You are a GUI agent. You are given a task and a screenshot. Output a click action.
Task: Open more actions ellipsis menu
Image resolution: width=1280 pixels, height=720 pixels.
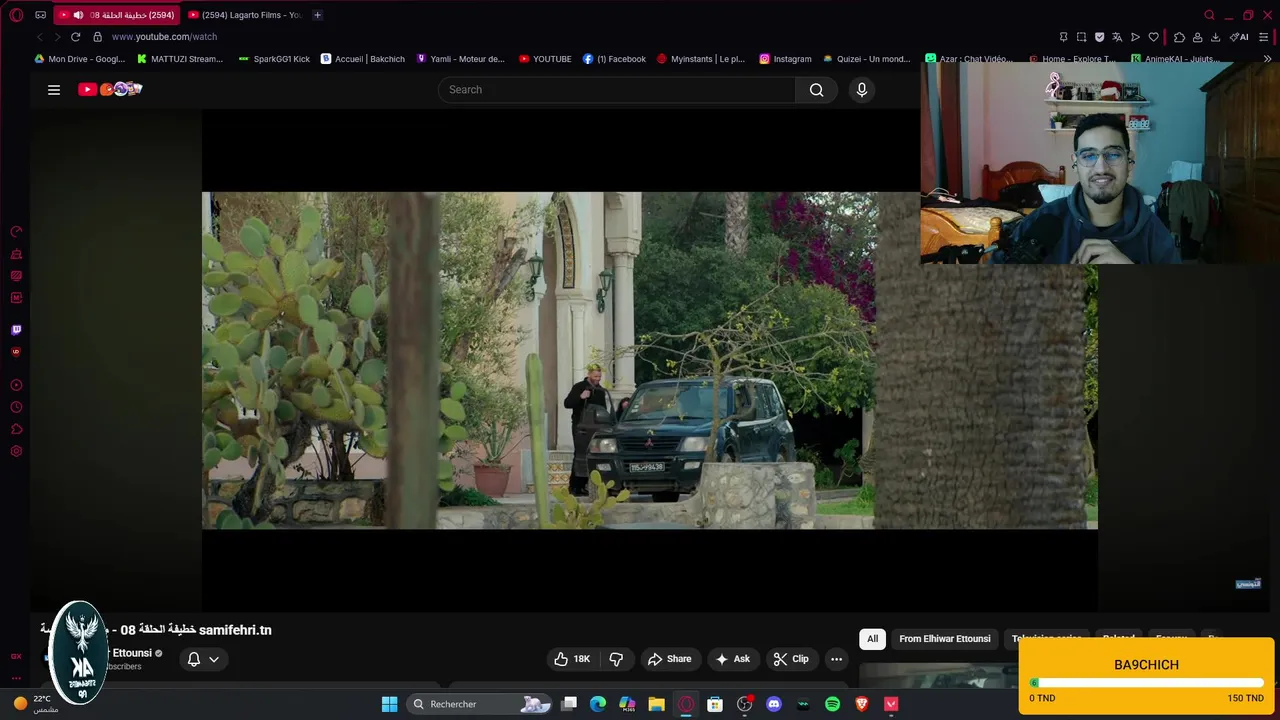tap(837, 659)
